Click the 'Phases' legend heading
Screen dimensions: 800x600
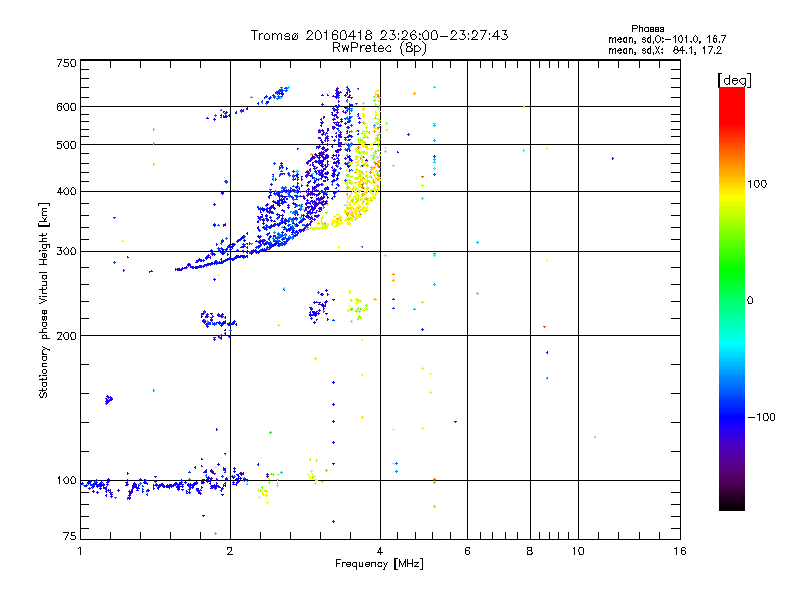(647, 29)
